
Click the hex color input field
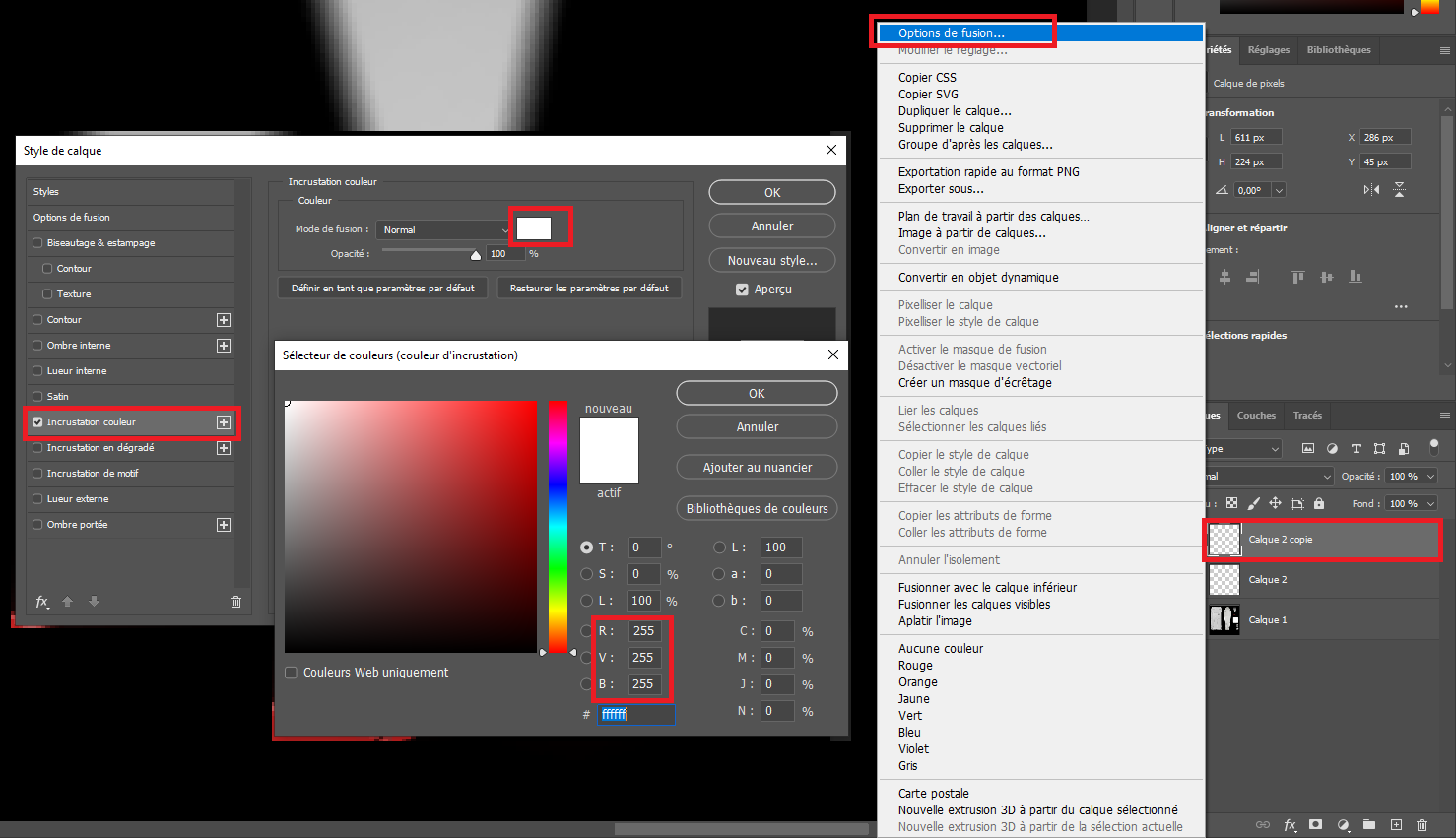tap(635, 715)
